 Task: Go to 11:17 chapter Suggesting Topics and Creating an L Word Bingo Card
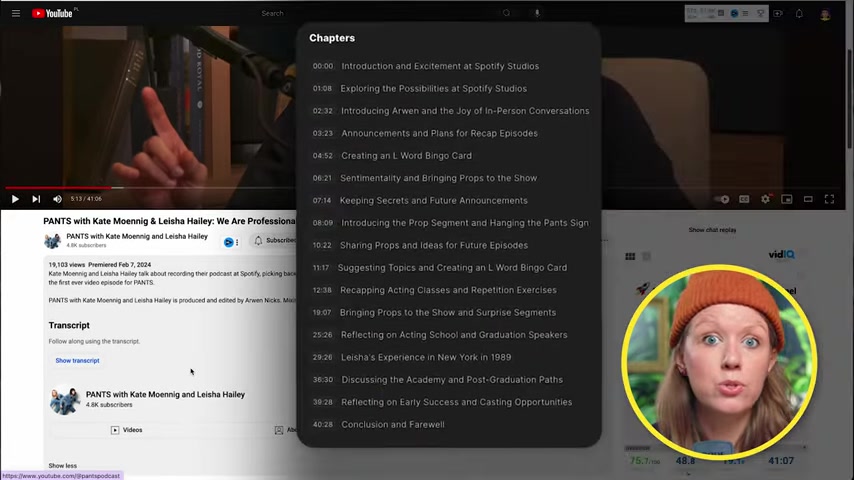452,268
